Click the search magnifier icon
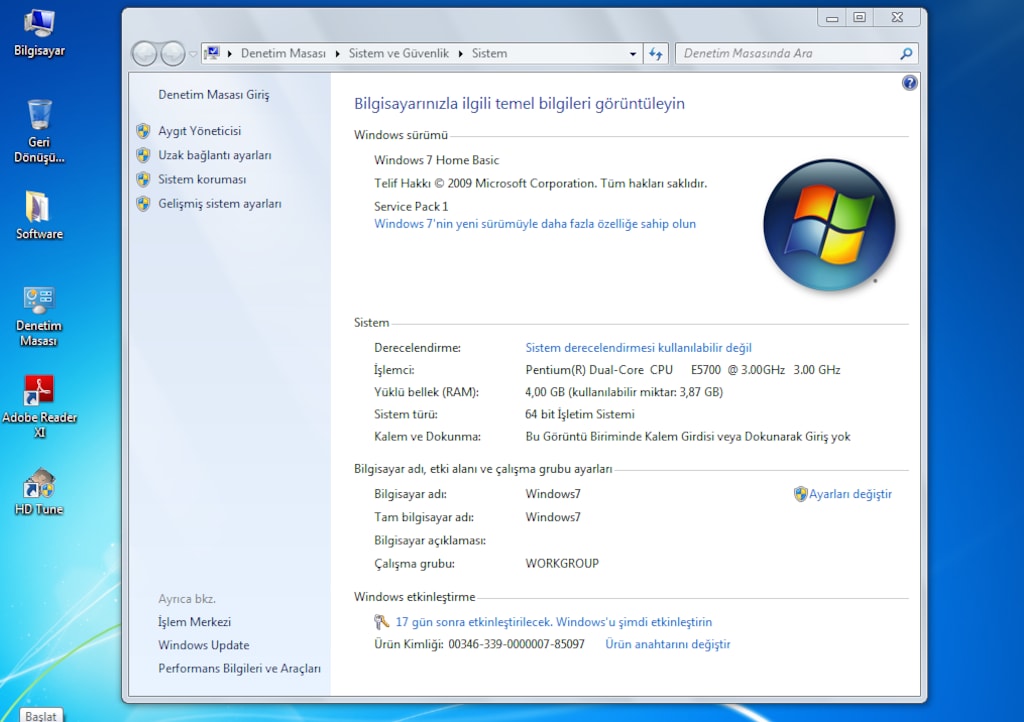 click(906, 54)
